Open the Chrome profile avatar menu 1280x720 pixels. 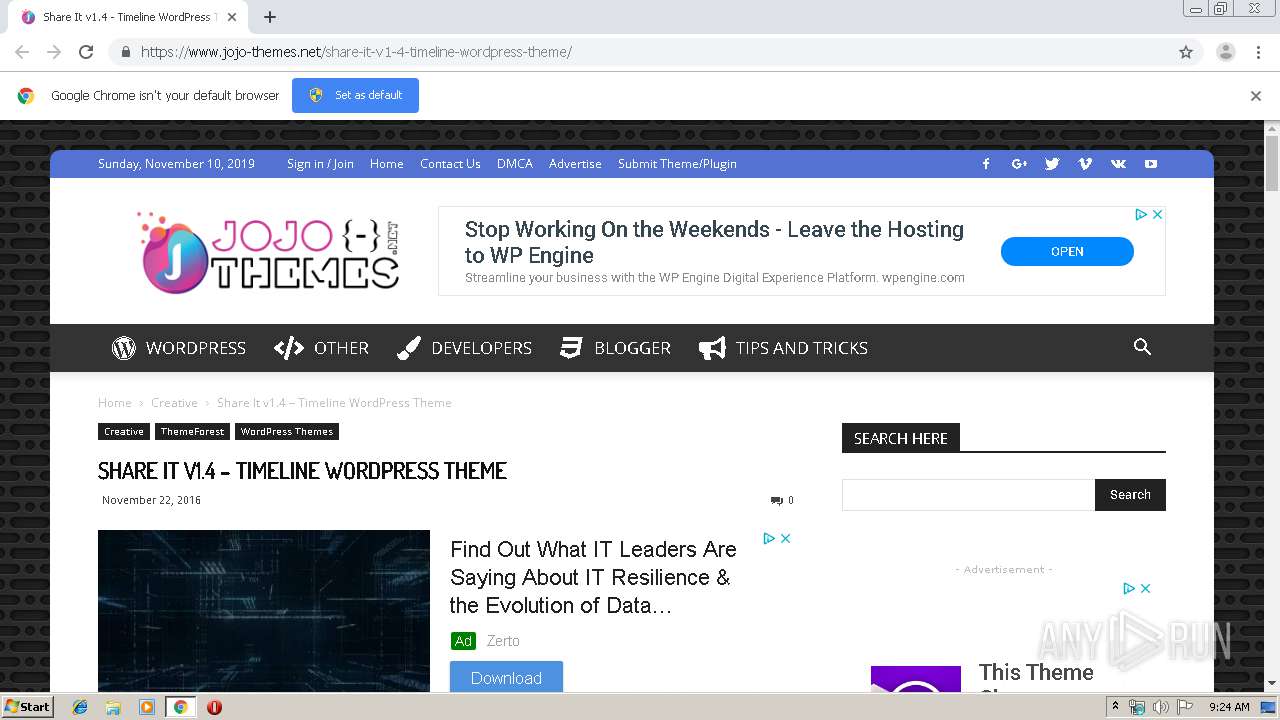pyautogui.click(x=1225, y=52)
